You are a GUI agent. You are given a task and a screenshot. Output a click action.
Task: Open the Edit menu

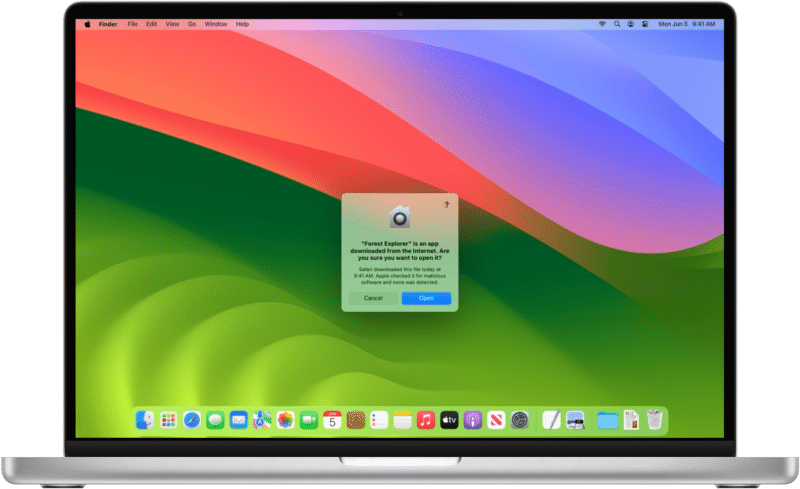(x=152, y=24)
